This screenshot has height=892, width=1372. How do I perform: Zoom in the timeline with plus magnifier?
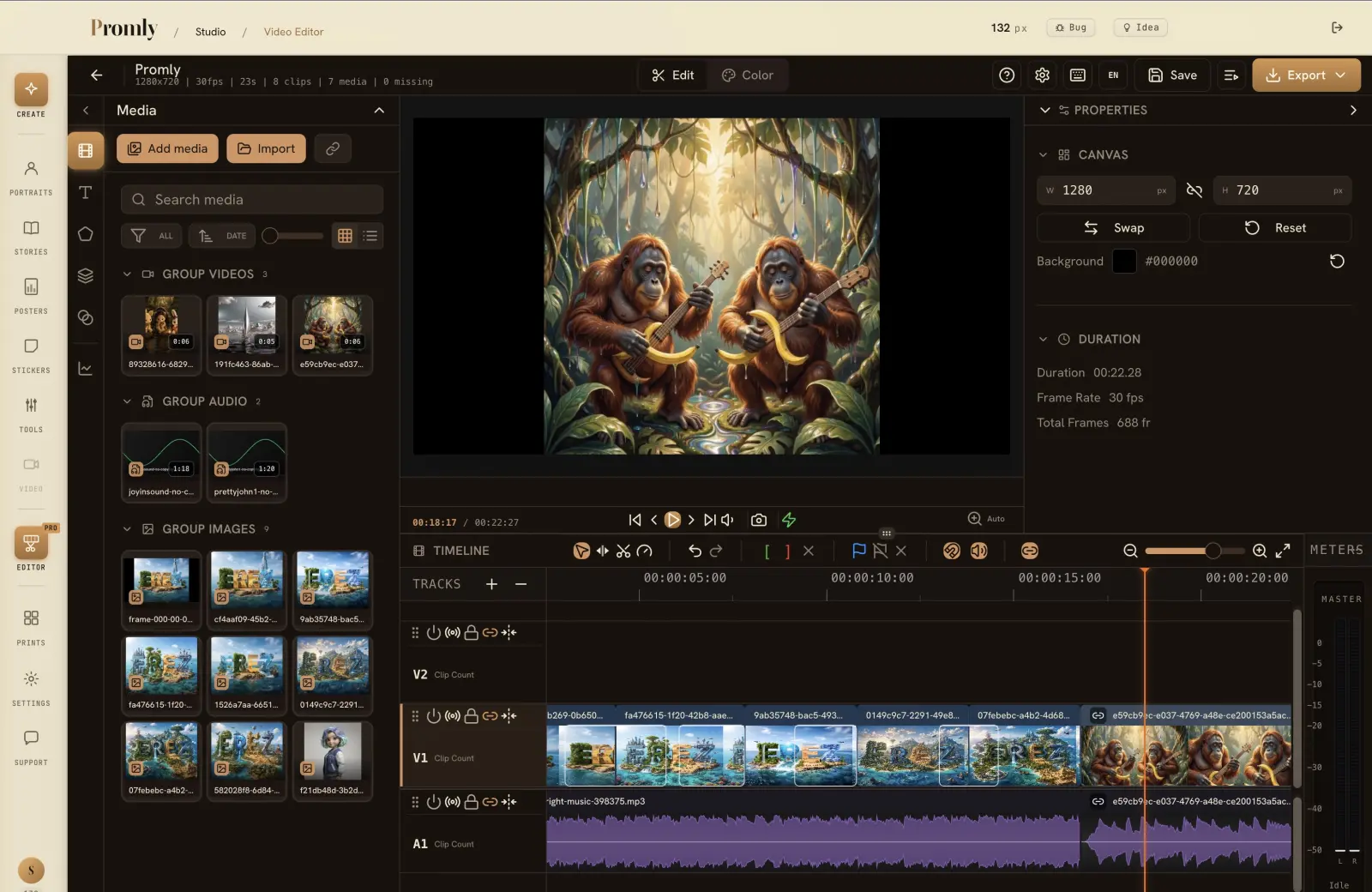1260,551
